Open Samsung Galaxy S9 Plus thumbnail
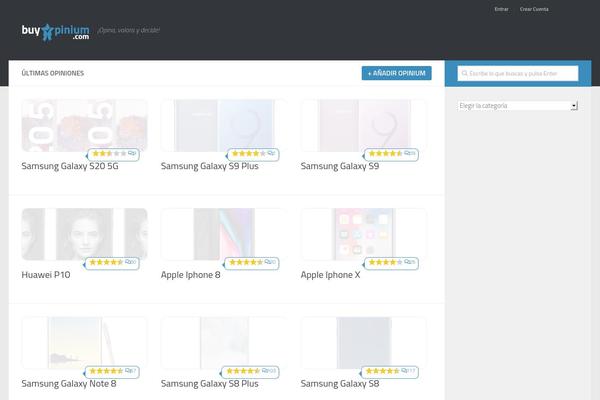Image resolution: width=600 pixels, height=400 pixels. click(224, 126)
